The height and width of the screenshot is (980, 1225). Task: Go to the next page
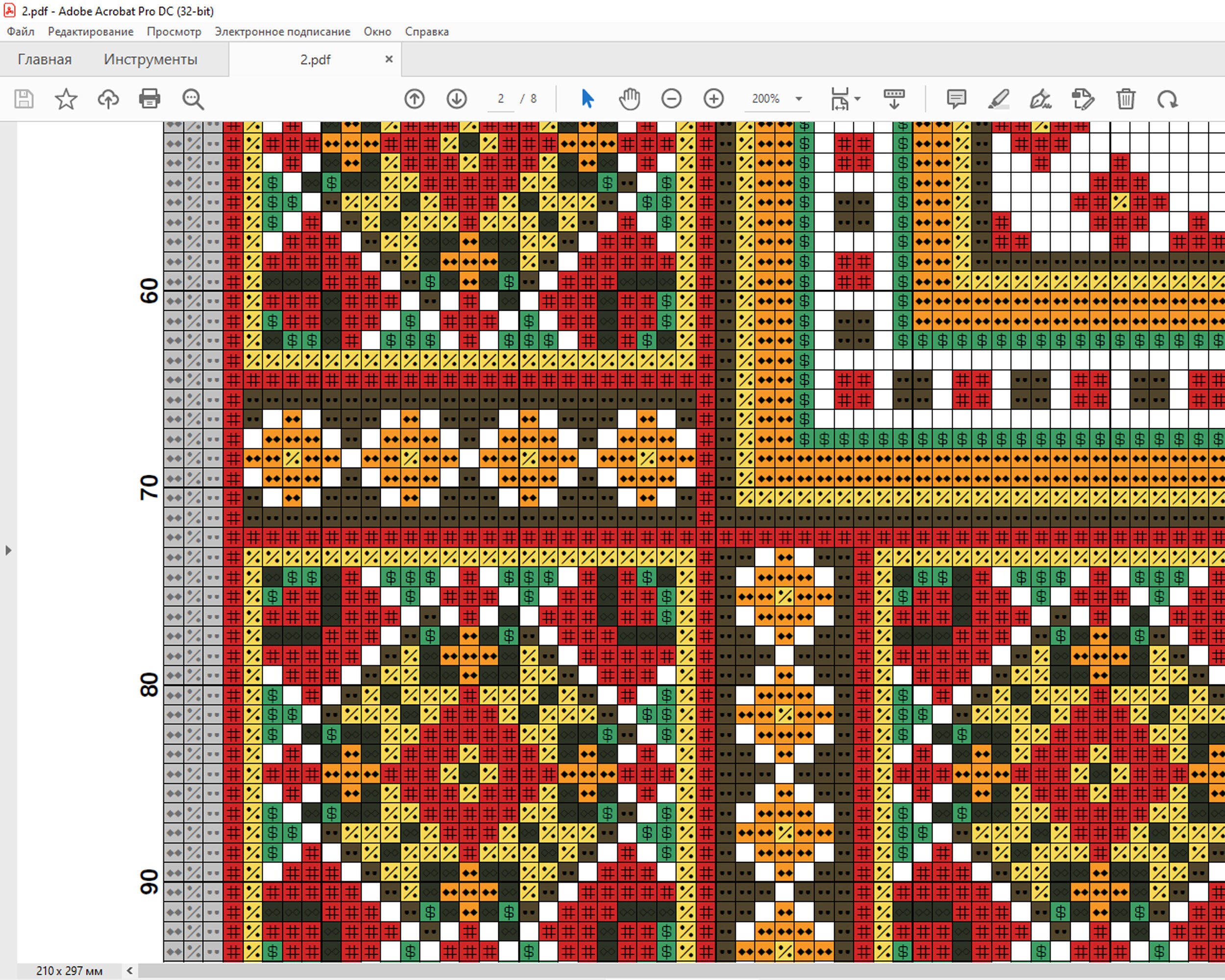click(x=456, y=99)
